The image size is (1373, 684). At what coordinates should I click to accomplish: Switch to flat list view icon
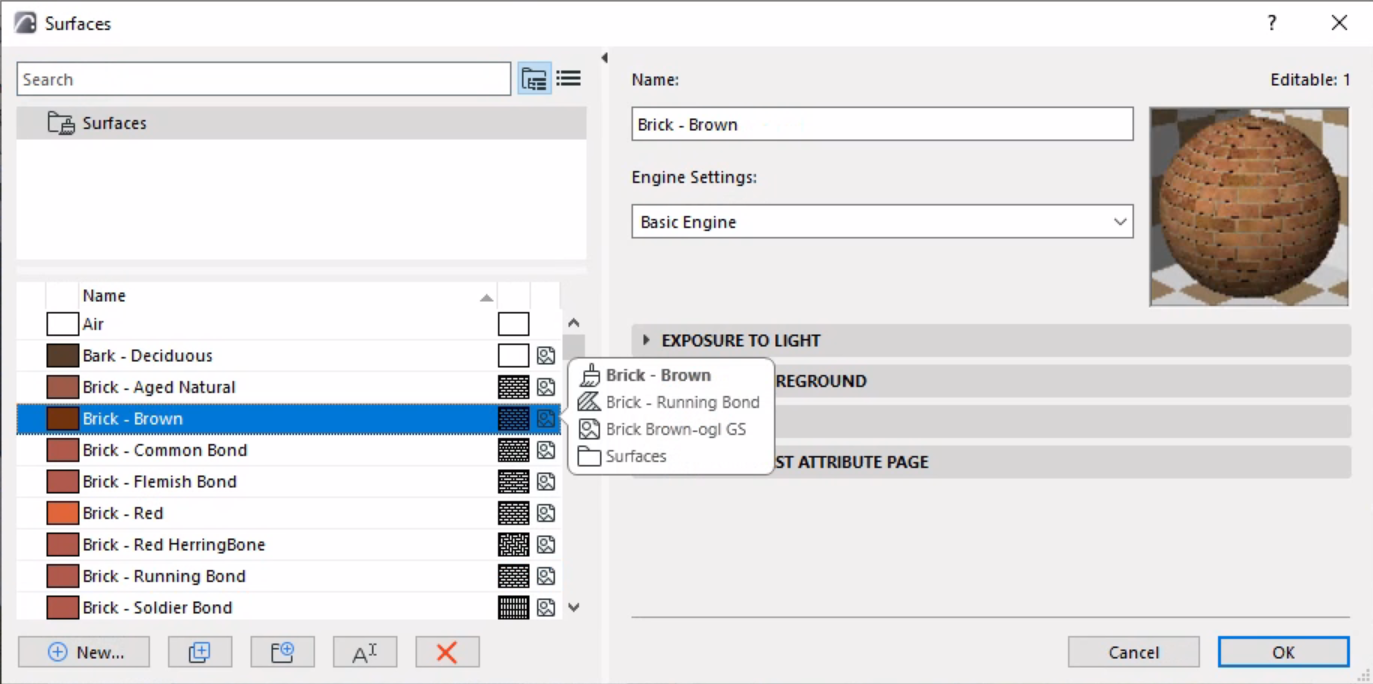pos(569,79)
